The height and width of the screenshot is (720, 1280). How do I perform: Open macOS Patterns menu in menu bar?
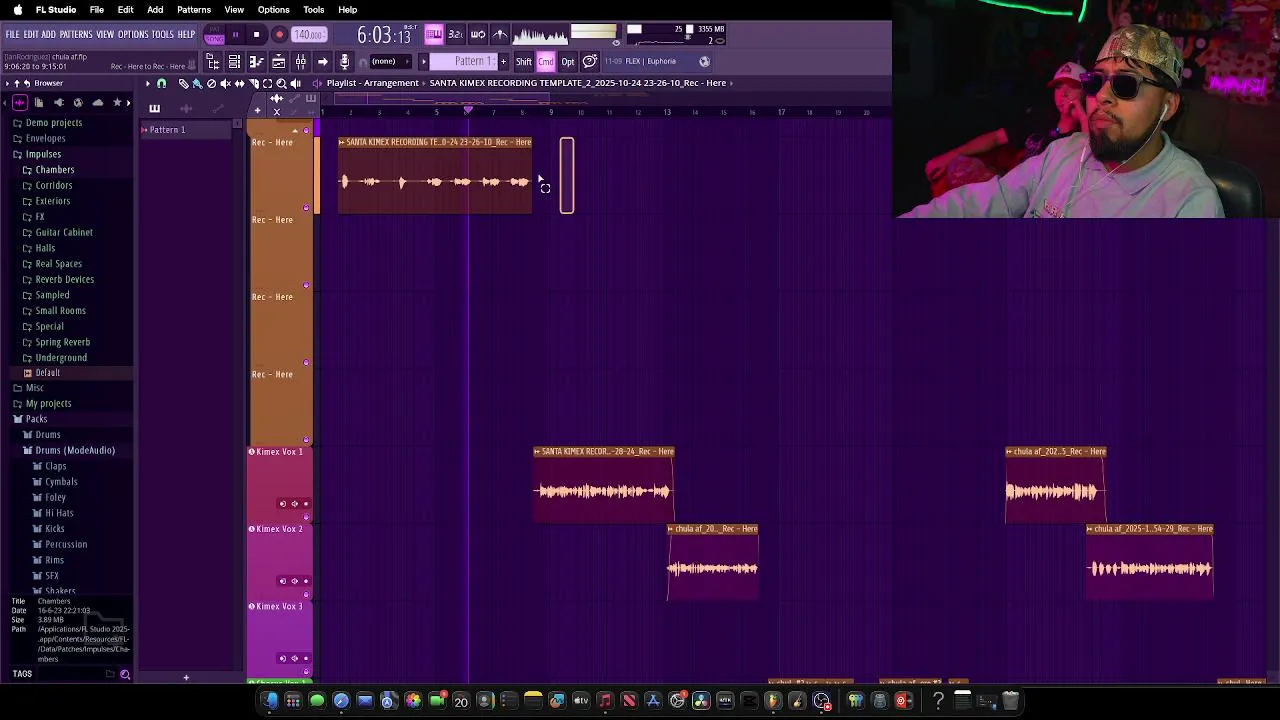(194, 10)
